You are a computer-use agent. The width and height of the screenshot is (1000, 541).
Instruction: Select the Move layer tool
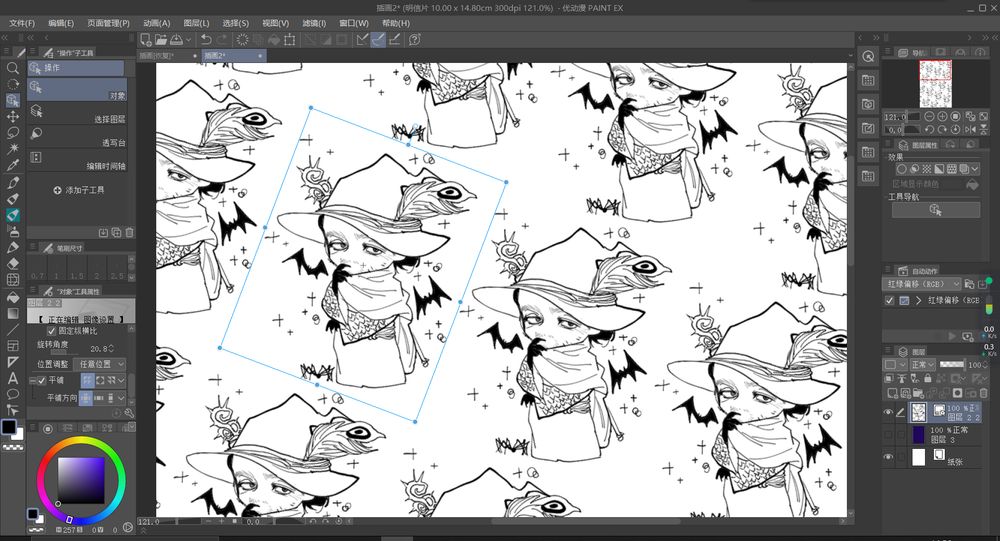13,116
